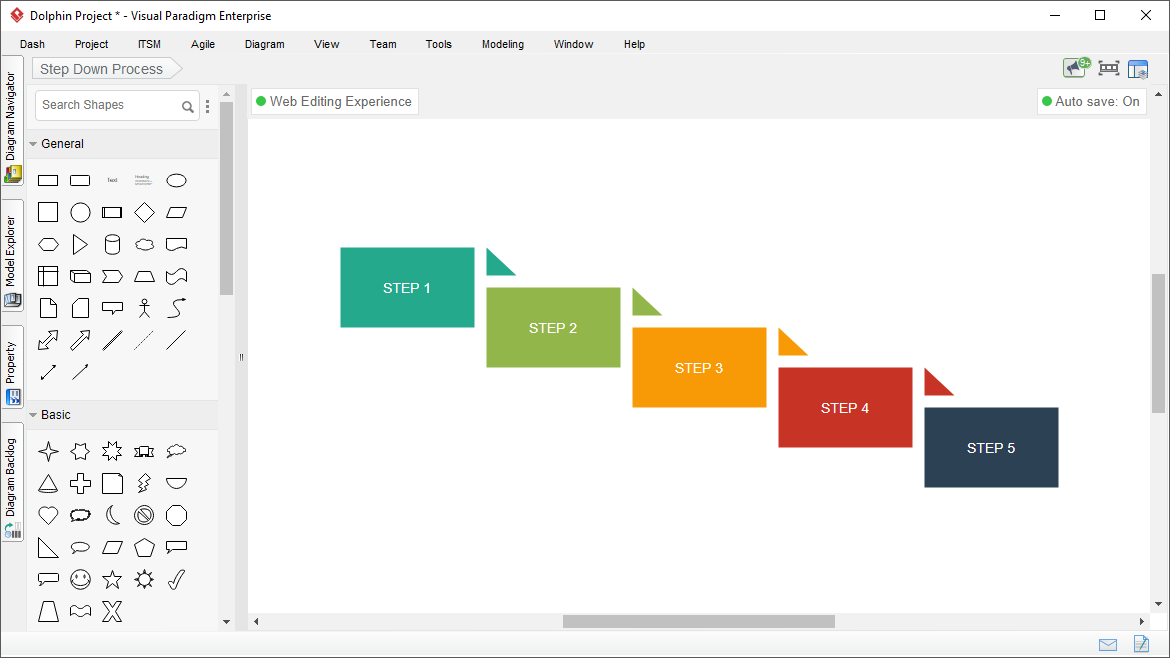Image resolution: width=1170 pixels, height=658 pixels.
Task: Select the octagon shape
Action: (x=176, y=516)
